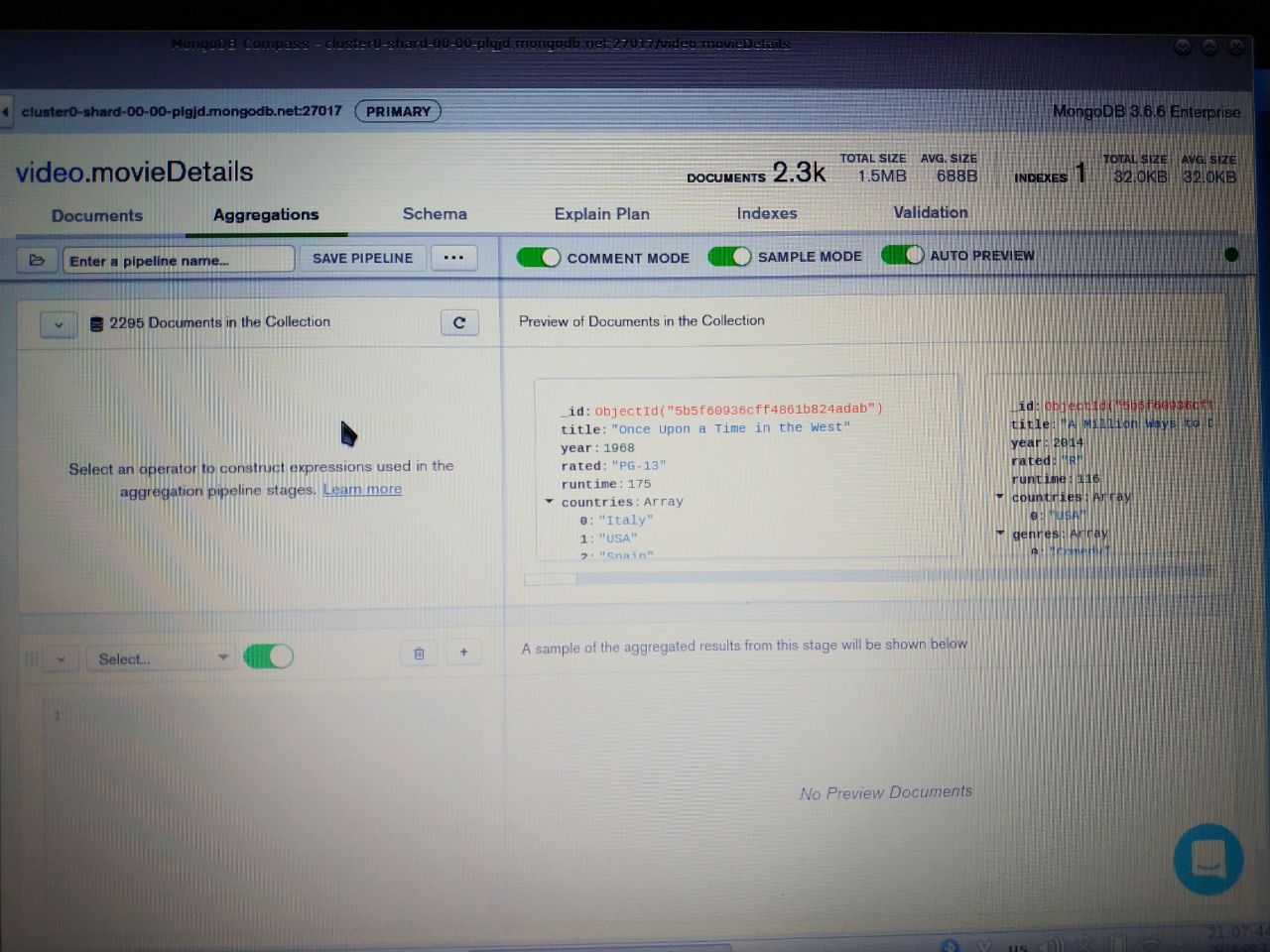Click the ObjectId of the first document
The height and width of the screenshot is (952, 1270).
[x=739, y=410]
